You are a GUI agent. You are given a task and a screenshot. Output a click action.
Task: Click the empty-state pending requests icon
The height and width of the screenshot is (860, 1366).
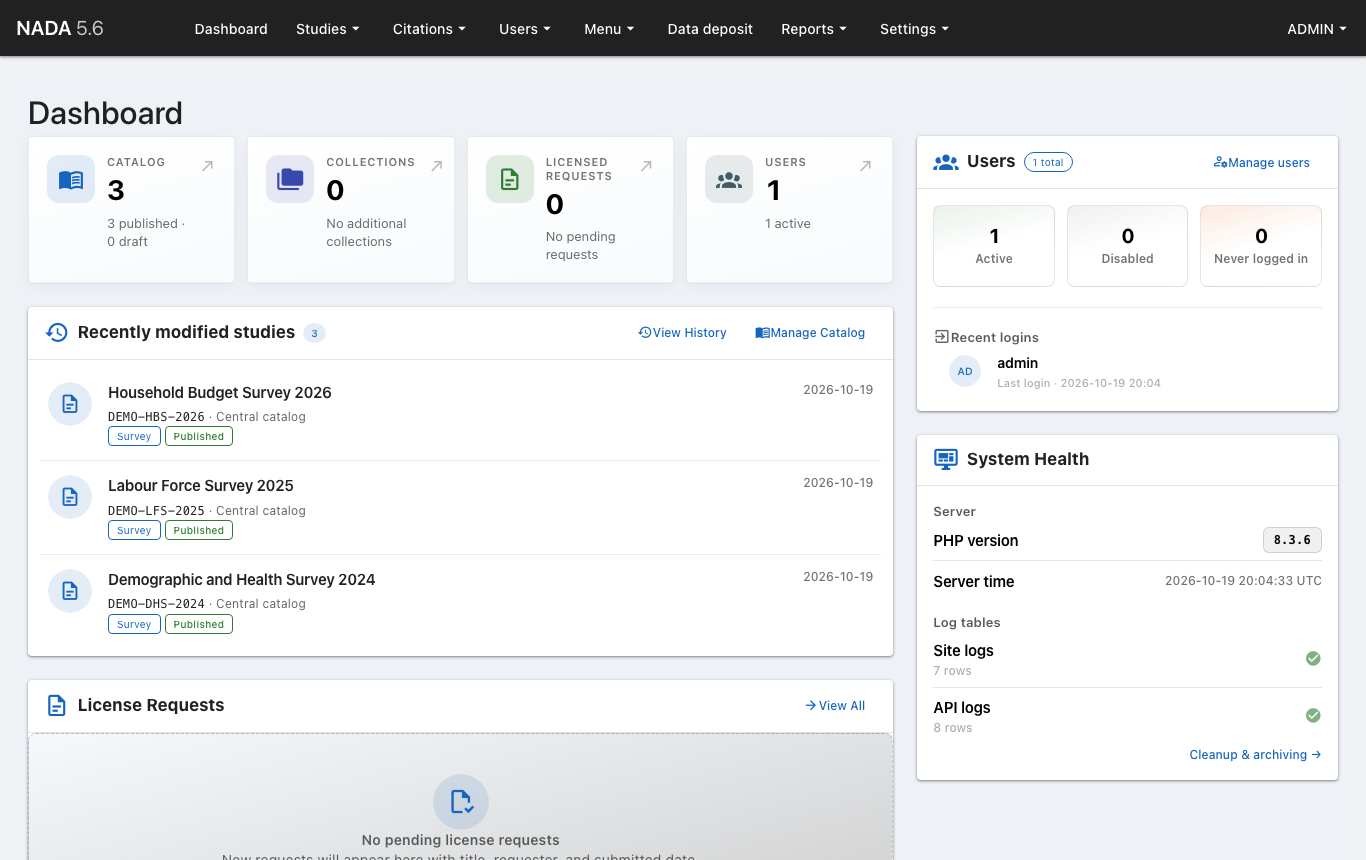point(461,802)
